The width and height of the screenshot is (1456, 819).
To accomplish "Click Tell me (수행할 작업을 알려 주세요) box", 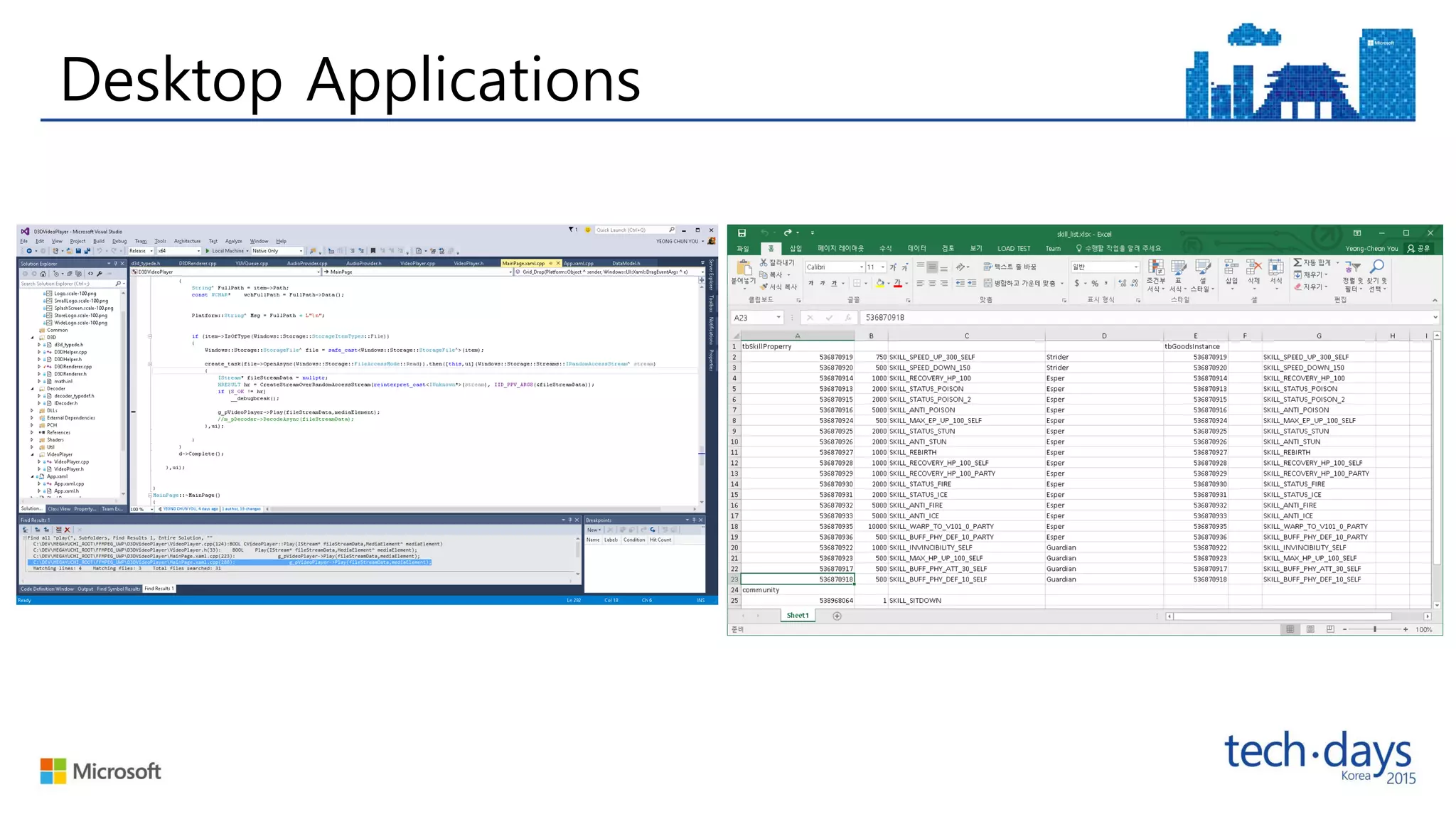I will (1118, 249).
